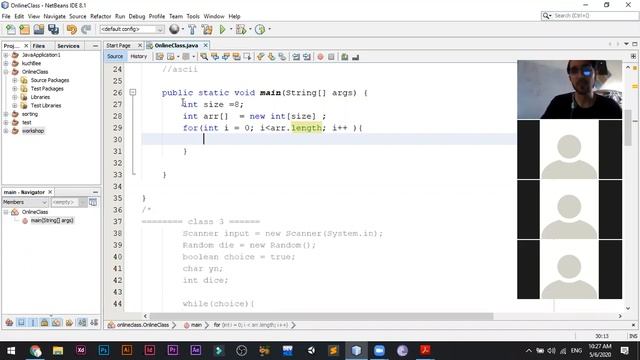Toggle Show Non-Public Members navigator filter
The width and height of the screenshot is (640, 360).
coord(44,323)
